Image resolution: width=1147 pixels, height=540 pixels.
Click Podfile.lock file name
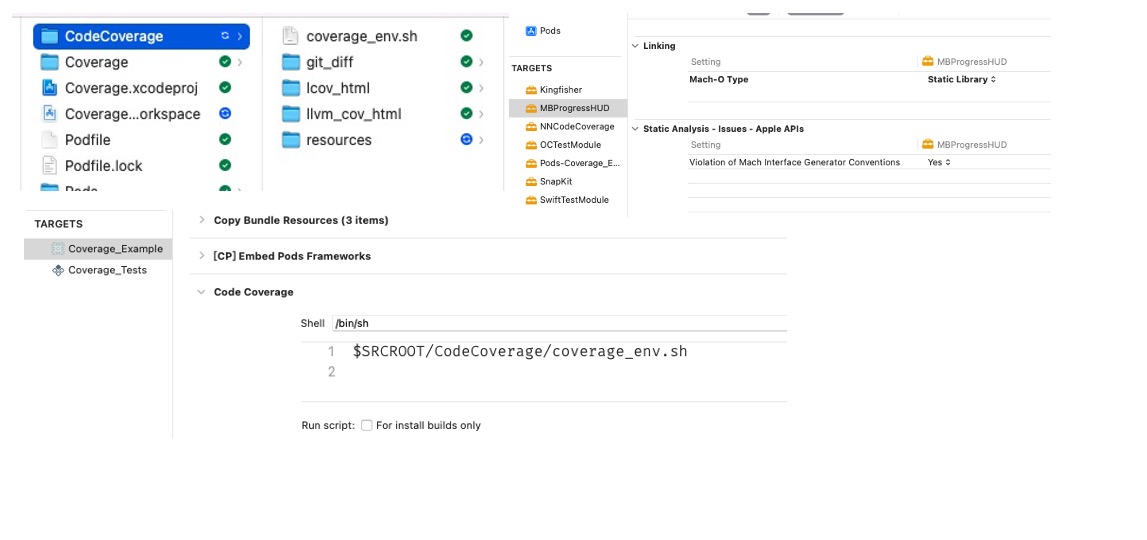point(103,166)
